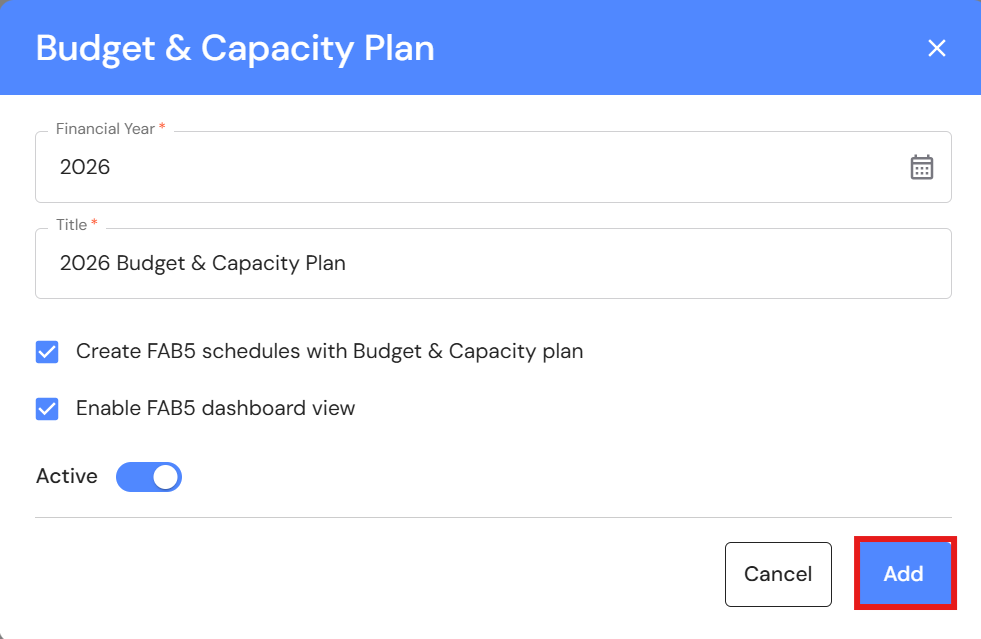Click the "Create FAB5 schedules with Budget & Capacity plan" label
Screen dimensions: 981x639
(x=329, y=352)
